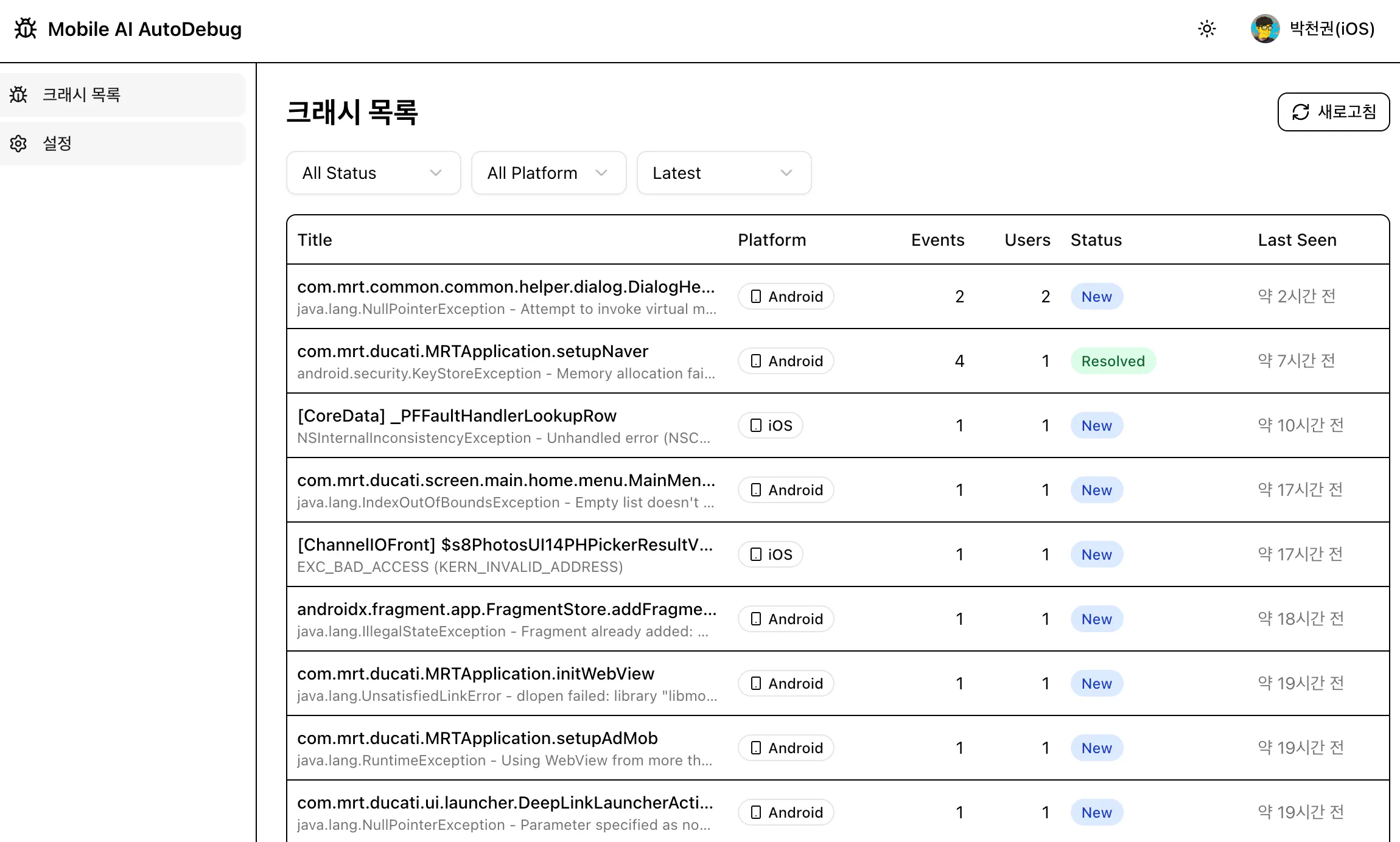The height and width of the screenshot is (842, 1400).
Task: Open the All Status dropdown
Action: [x=373, y=173]
